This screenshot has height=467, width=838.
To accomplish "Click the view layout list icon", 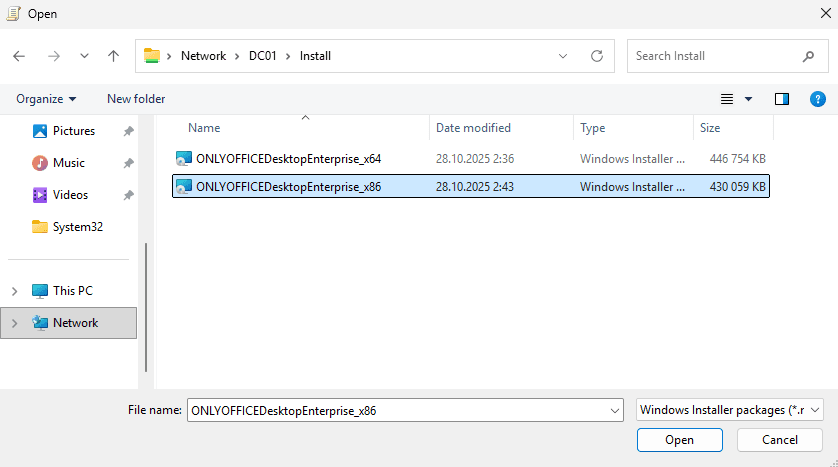I will [x=727, y=99].
